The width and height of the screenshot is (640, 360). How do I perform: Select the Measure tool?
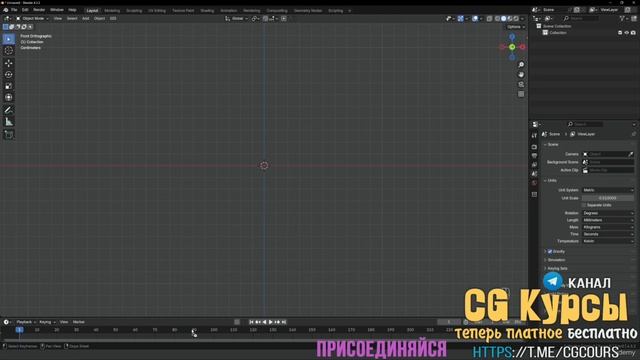9,122
